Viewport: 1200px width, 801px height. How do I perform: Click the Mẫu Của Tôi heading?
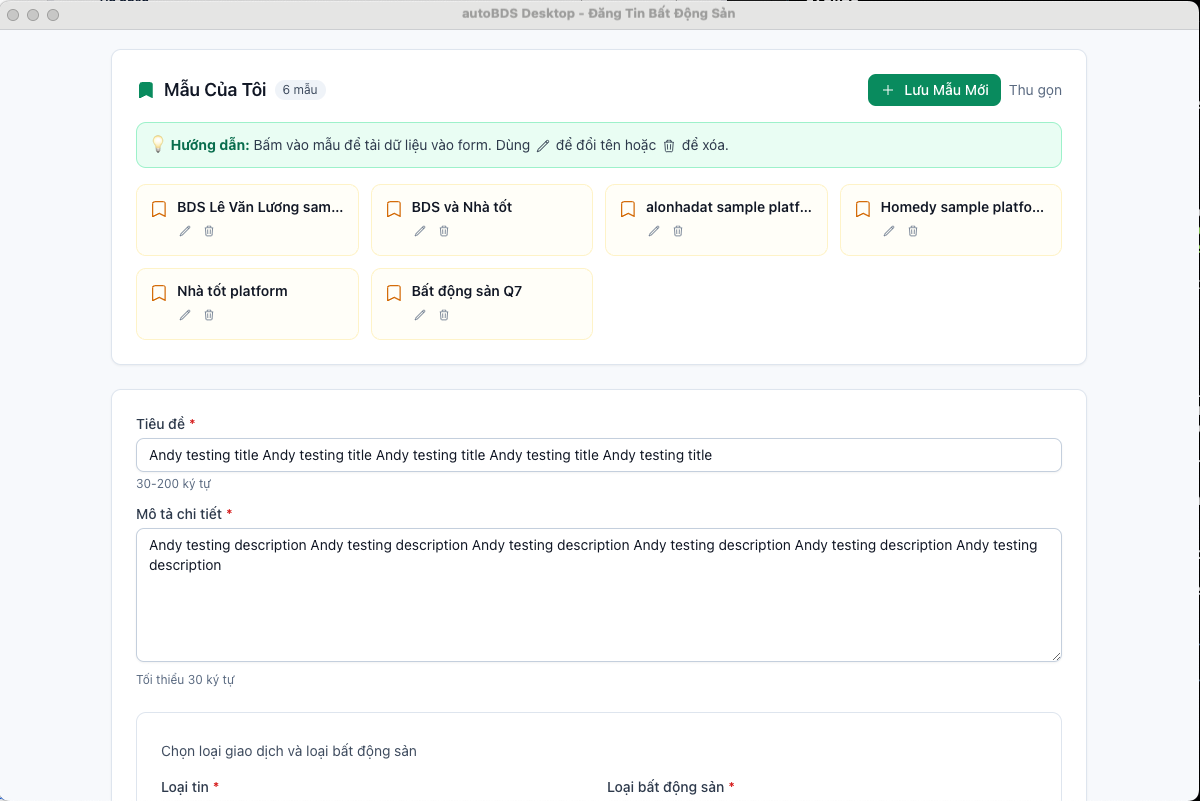pos(215,90)
